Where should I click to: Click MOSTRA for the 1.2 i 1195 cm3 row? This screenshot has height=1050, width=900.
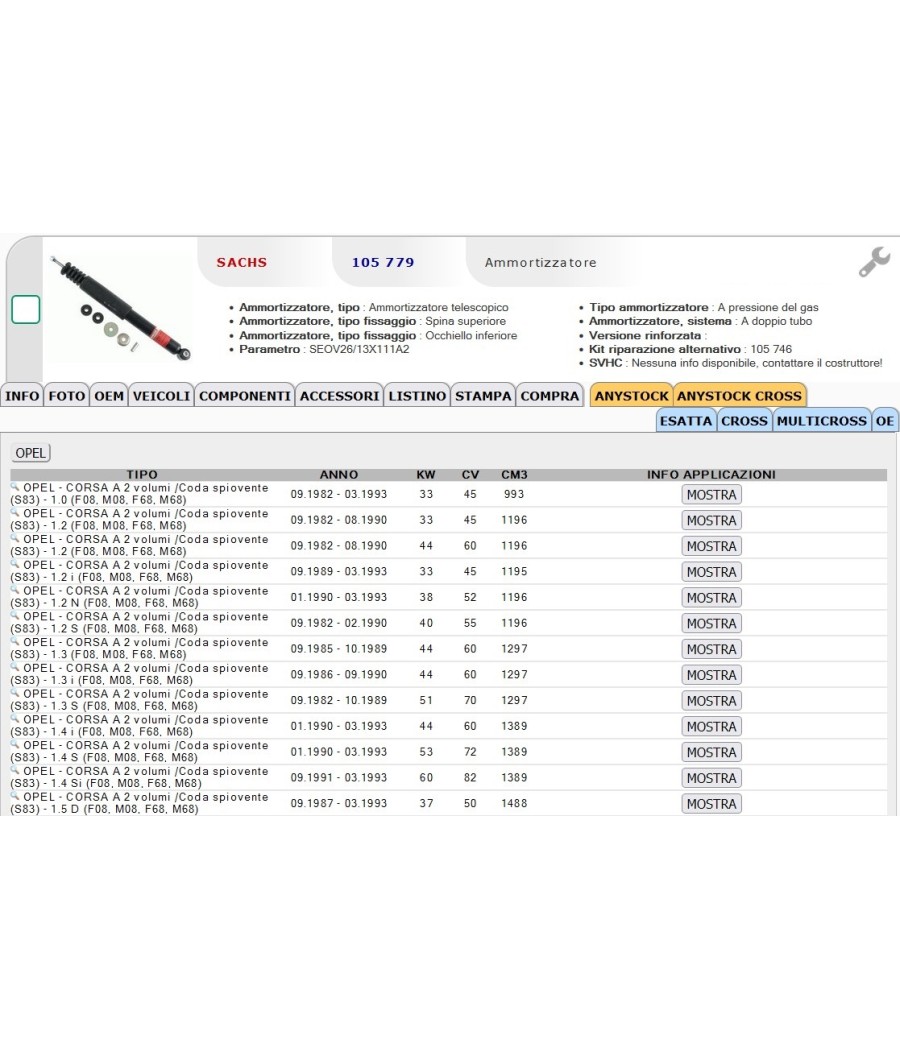click(711, 572)
